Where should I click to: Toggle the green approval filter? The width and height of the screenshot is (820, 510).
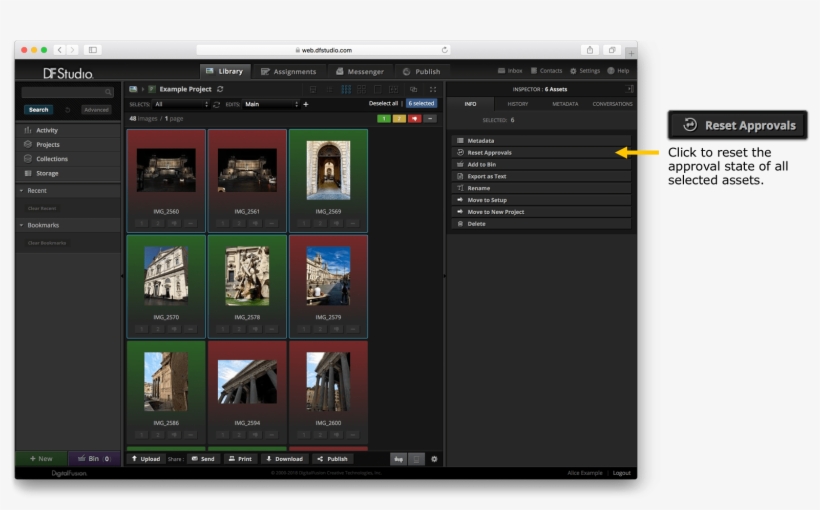(384, 118)
